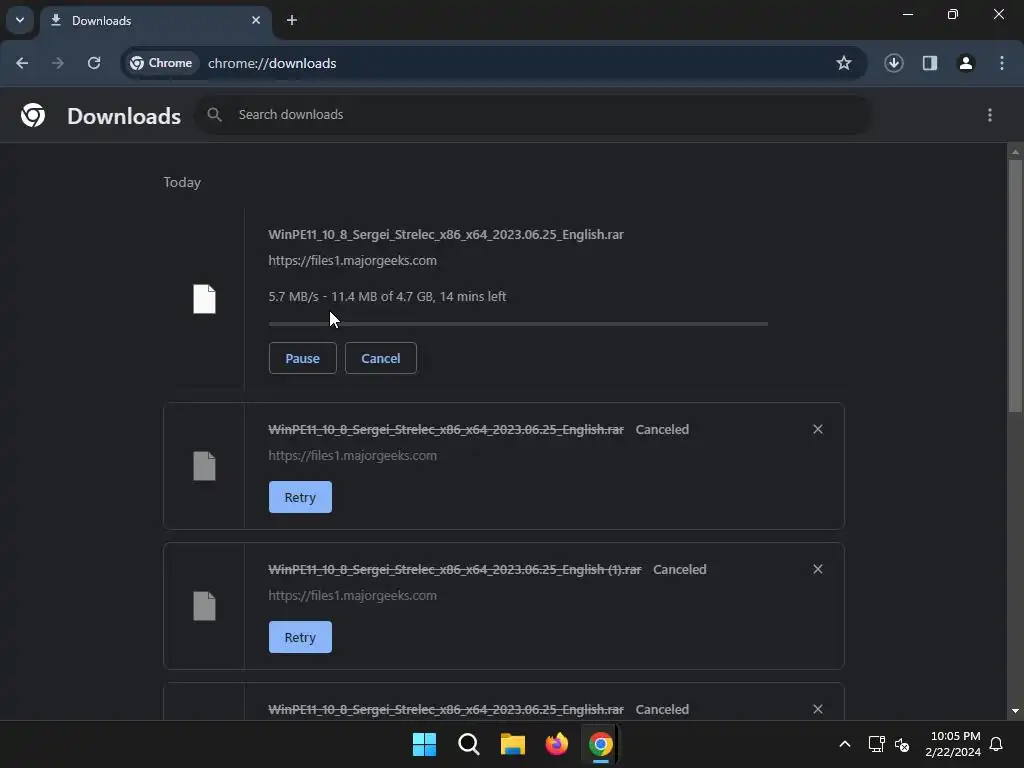Open source URL of active download
The height and width of the screenshot is (768, 1024).
tap(353, 261)
